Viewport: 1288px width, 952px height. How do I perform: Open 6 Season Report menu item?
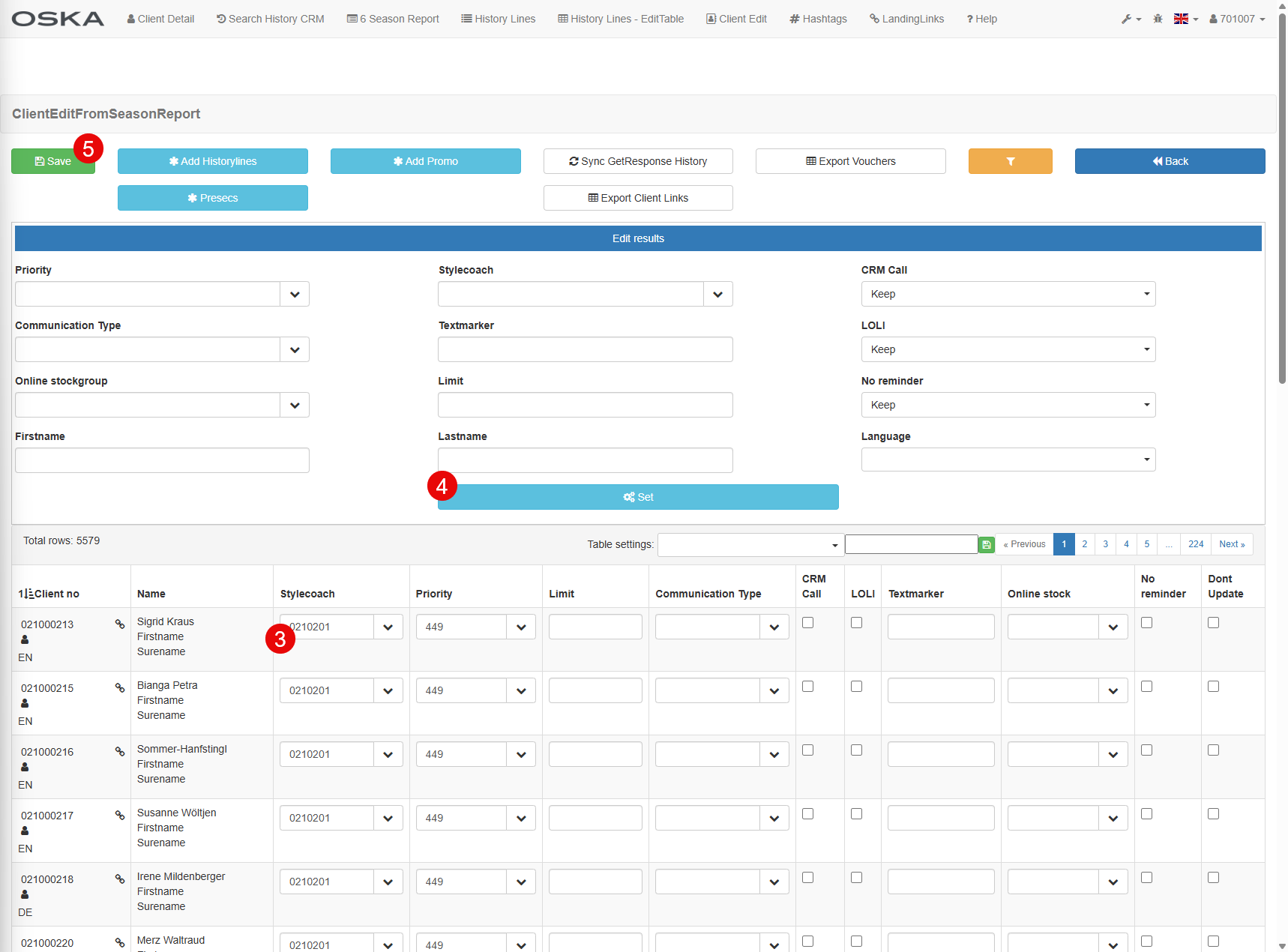coord(393,19)
